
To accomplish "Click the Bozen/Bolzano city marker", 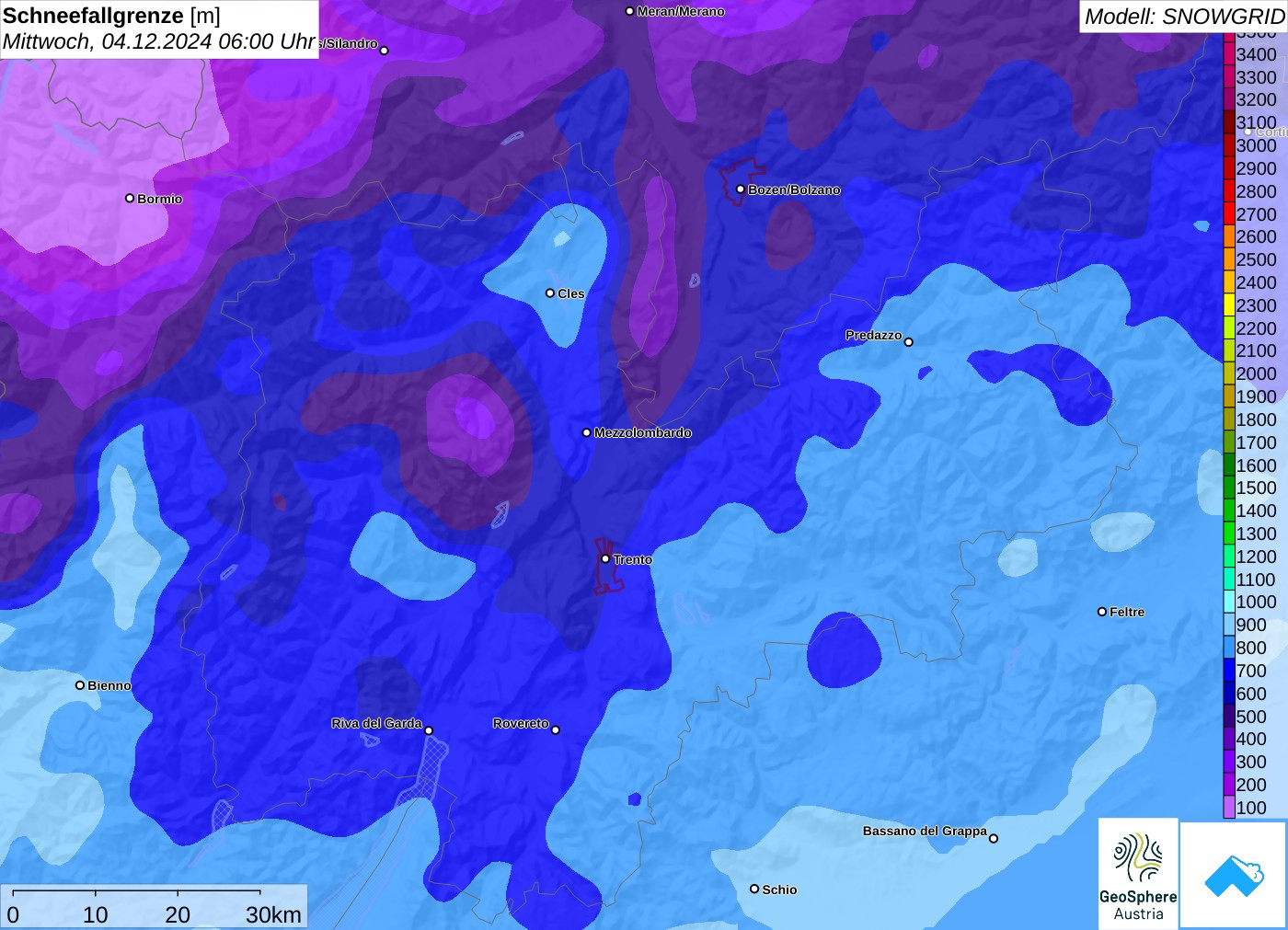I will (x=740, y=189).
